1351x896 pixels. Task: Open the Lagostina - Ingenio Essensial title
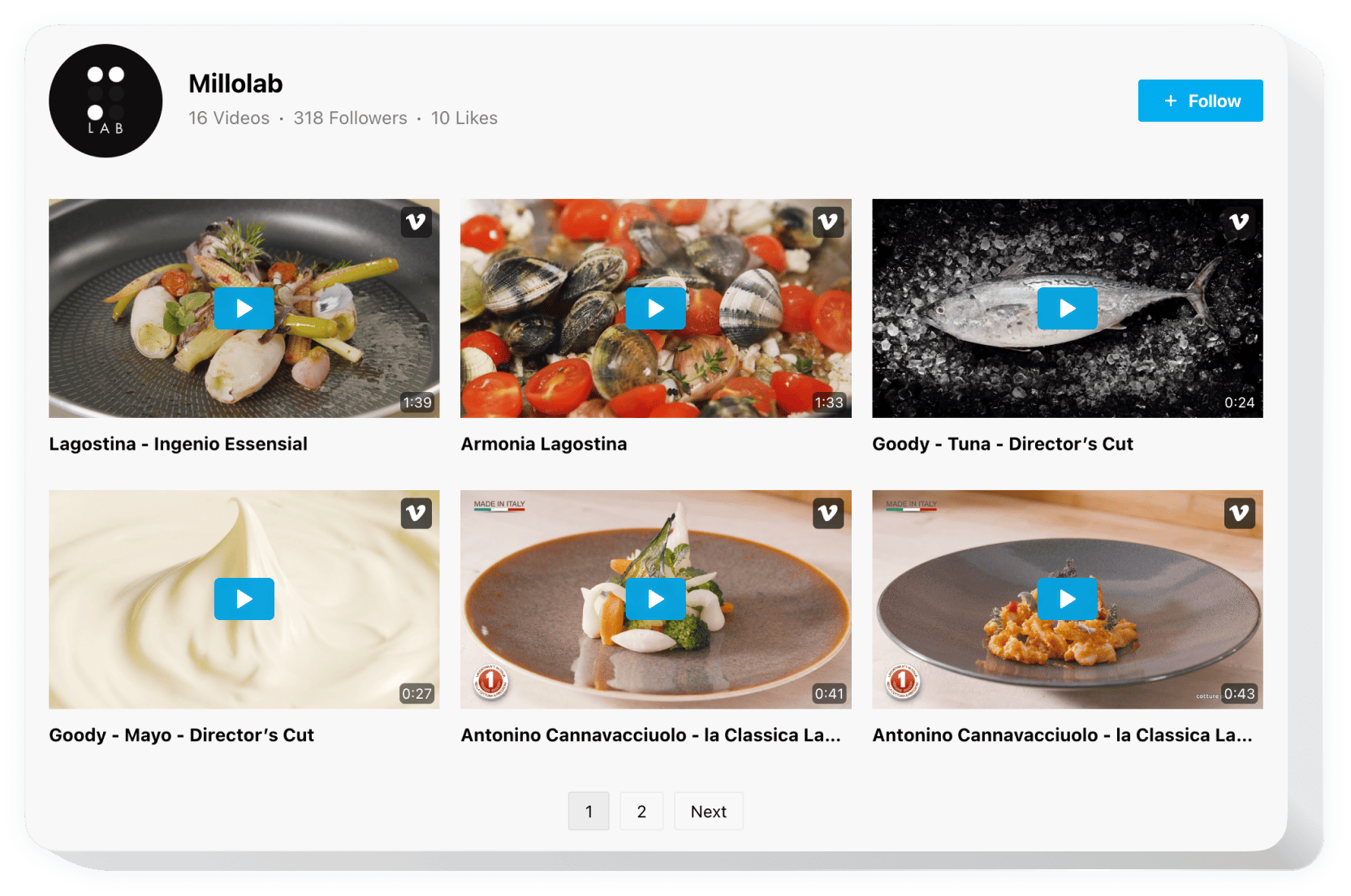coord(178,444)
